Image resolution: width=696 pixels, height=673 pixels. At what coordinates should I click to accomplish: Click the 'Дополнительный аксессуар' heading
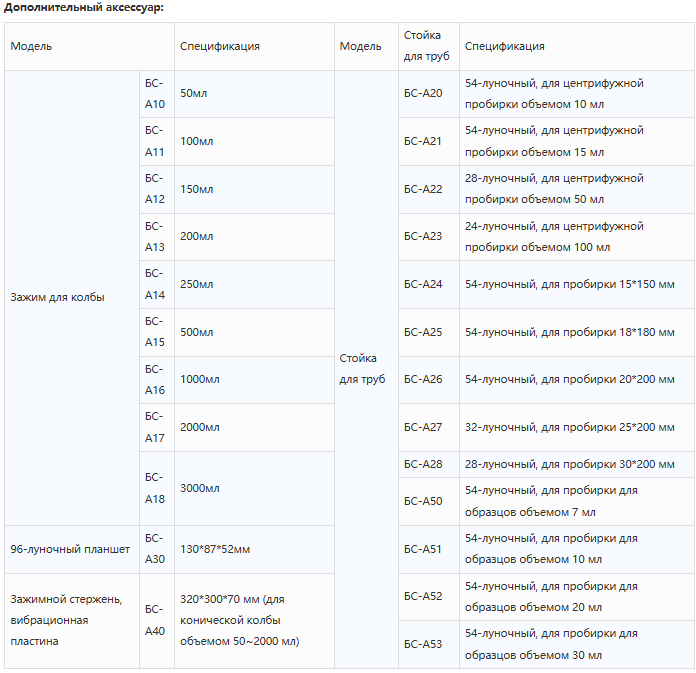coord(84,8)
